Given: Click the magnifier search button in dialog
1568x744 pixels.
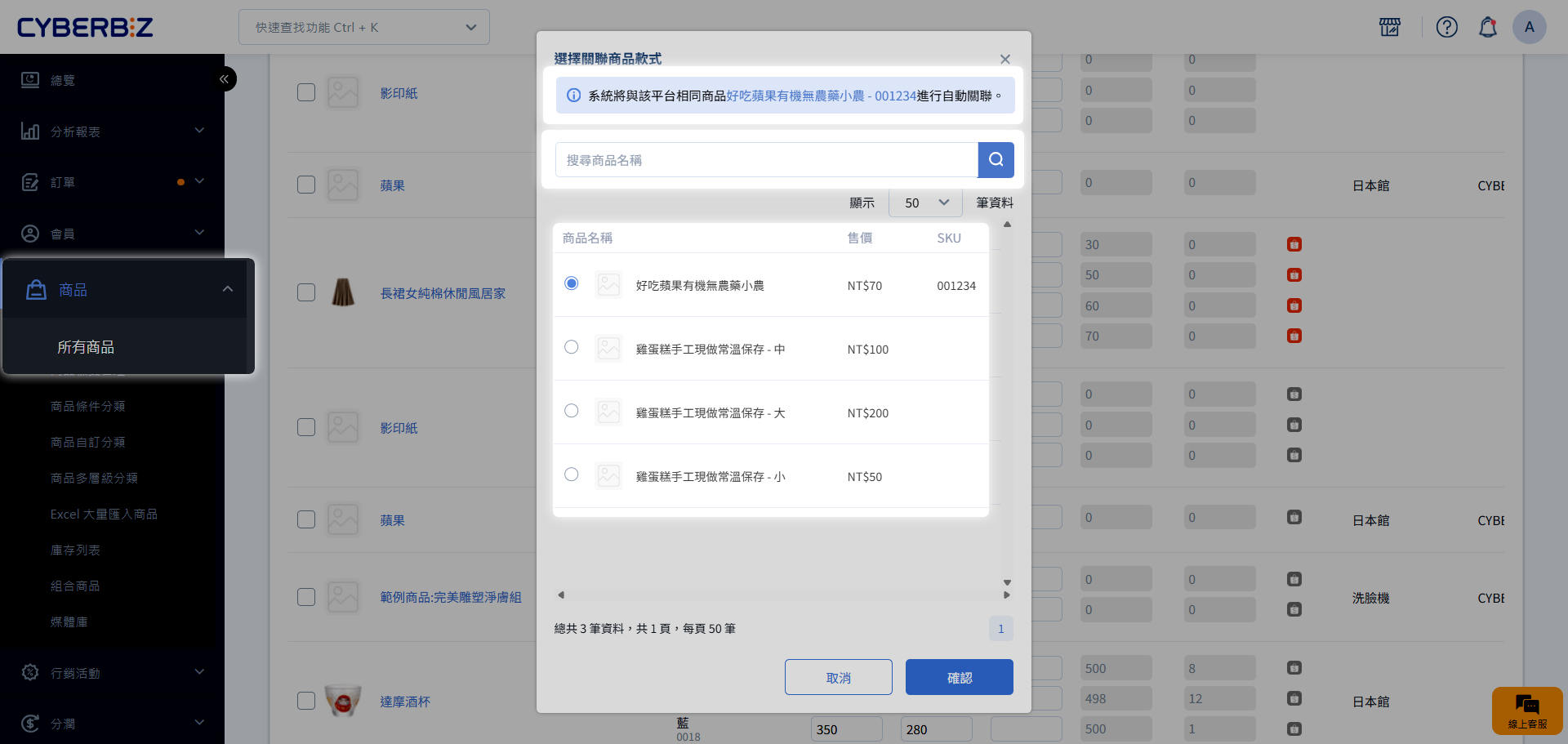Looking at the screenshot, I should coord(996,160).
